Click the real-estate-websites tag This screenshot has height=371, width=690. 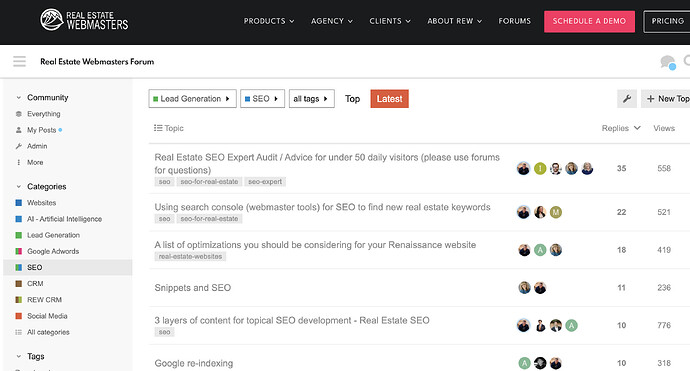coord(190,257)
